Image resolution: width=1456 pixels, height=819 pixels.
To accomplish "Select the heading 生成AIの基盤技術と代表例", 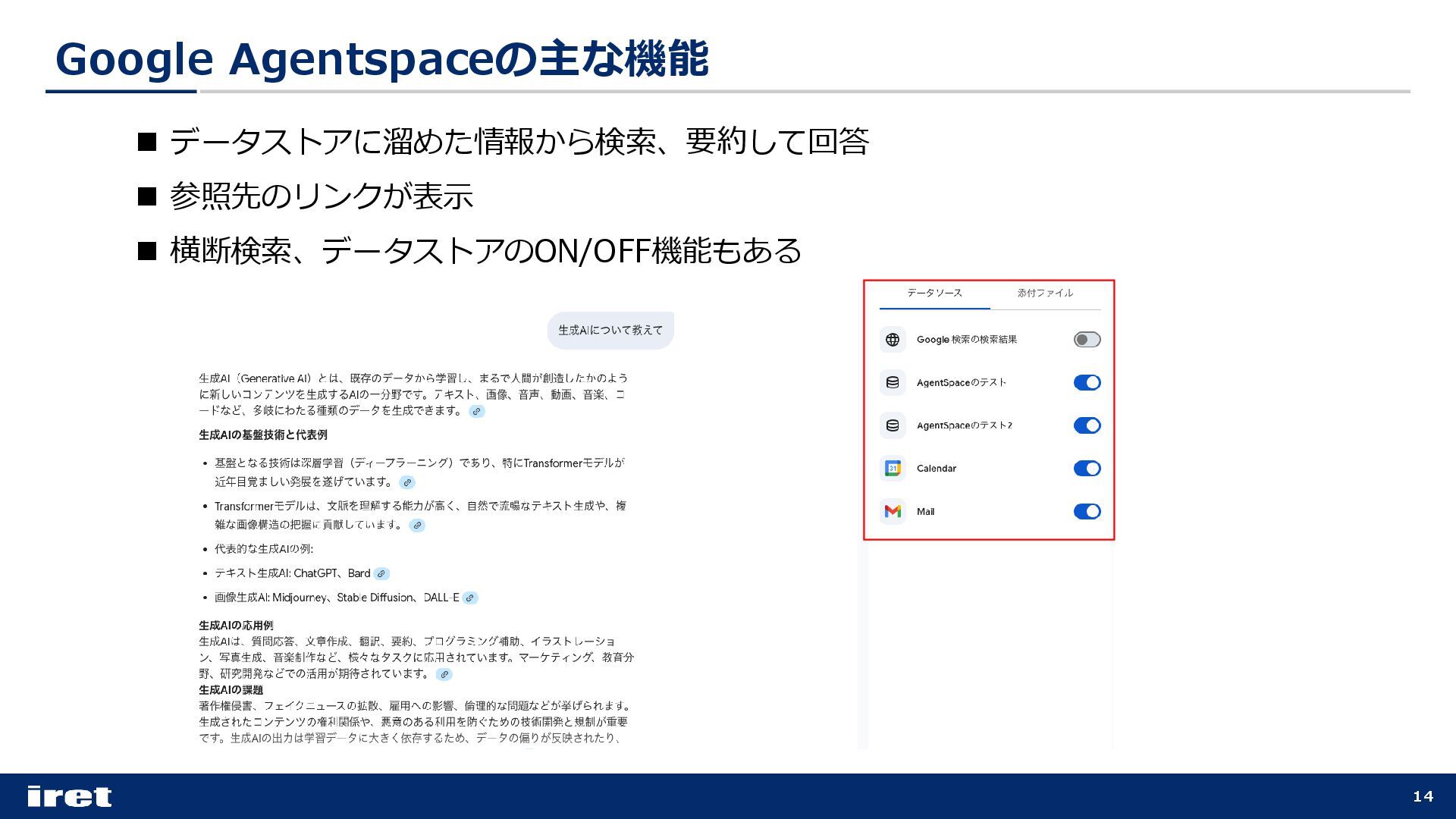I will point(263,435).
